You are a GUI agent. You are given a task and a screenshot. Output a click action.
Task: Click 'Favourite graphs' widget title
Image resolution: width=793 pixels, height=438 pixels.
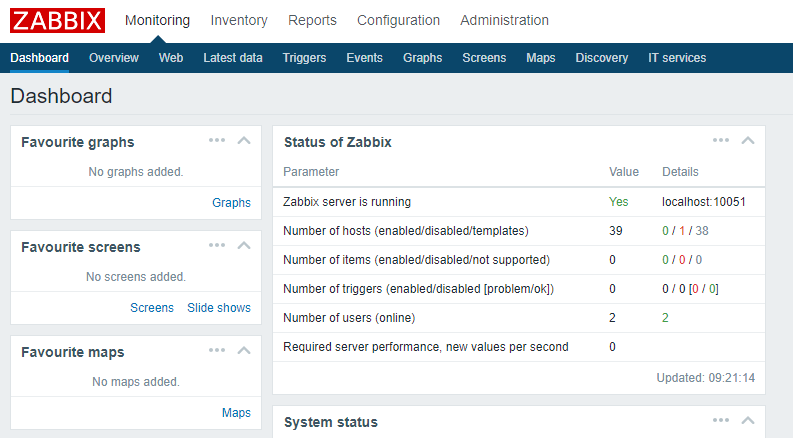coord(78,143)
